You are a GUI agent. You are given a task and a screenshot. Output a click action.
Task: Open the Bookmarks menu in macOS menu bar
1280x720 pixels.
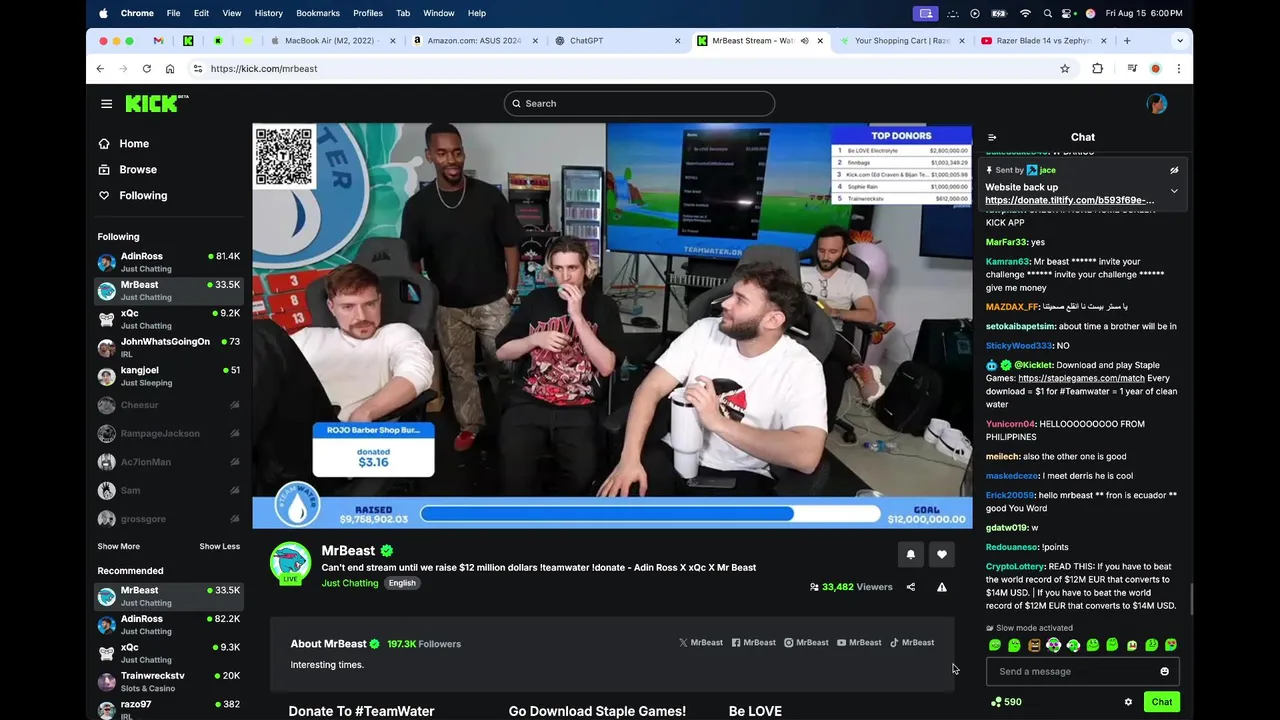pos(318,13)
